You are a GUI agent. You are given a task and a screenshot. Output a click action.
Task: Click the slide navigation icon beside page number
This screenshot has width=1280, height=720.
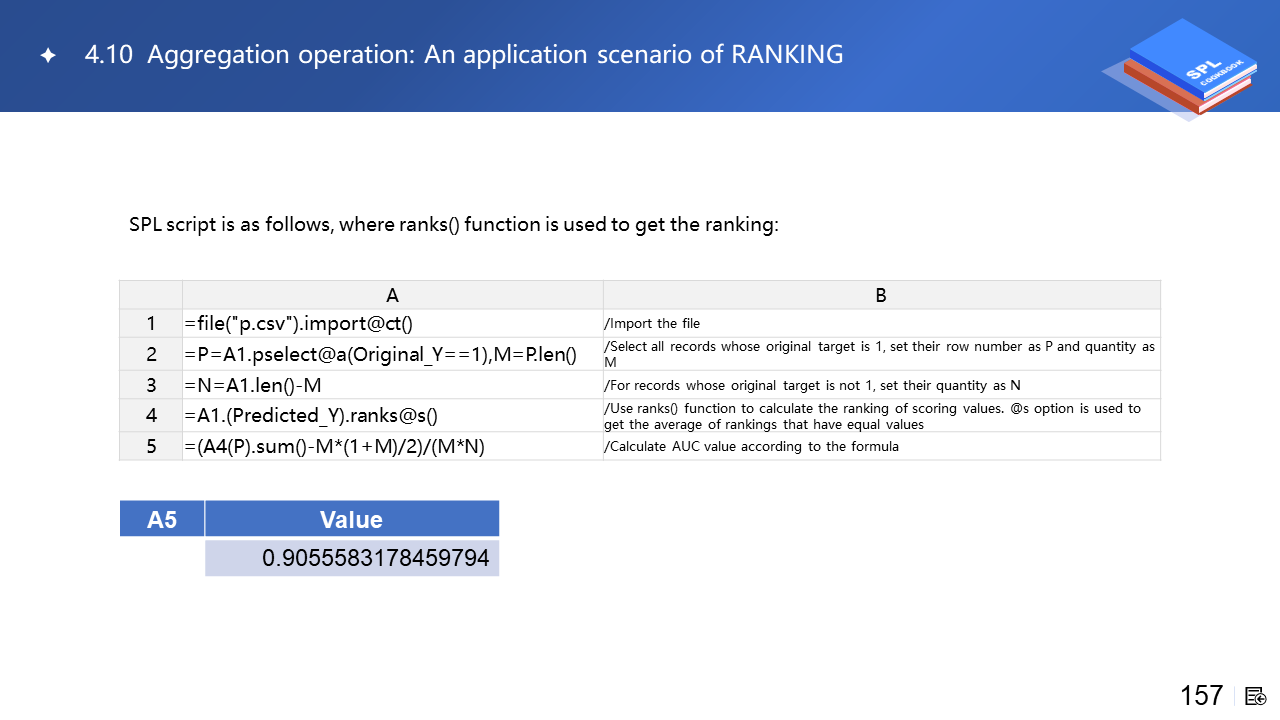coord(1256,696)
